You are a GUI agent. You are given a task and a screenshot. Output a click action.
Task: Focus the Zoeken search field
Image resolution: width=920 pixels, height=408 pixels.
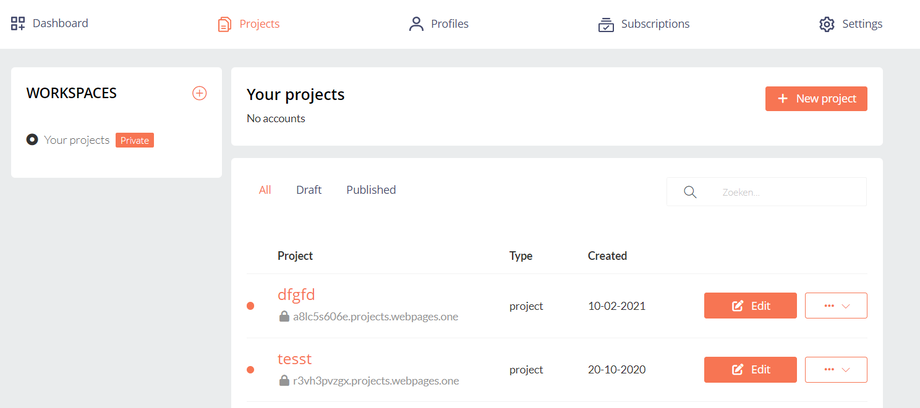coord(785,192)
